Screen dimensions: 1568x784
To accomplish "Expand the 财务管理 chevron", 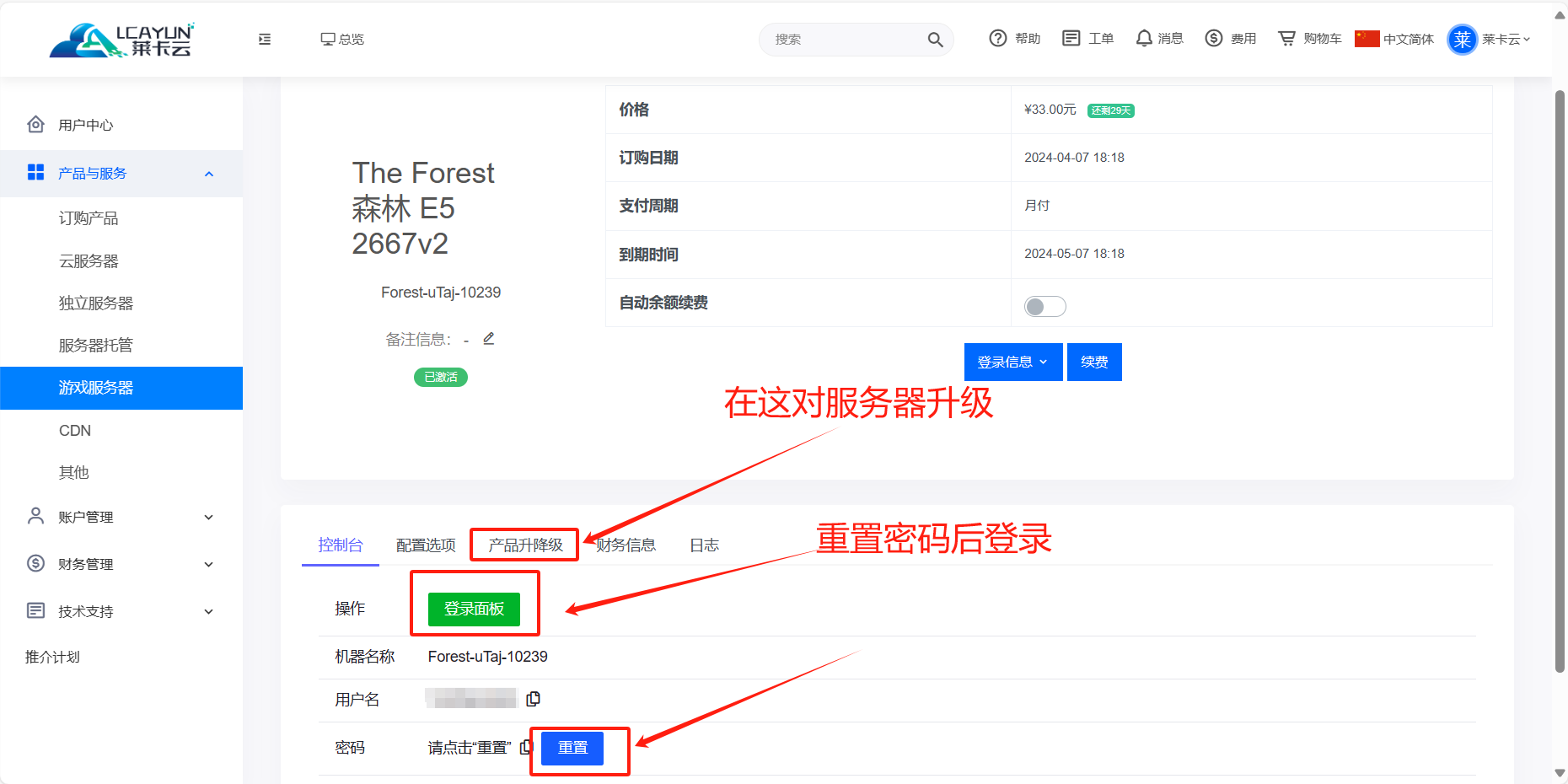I will [x=209, y=565].
